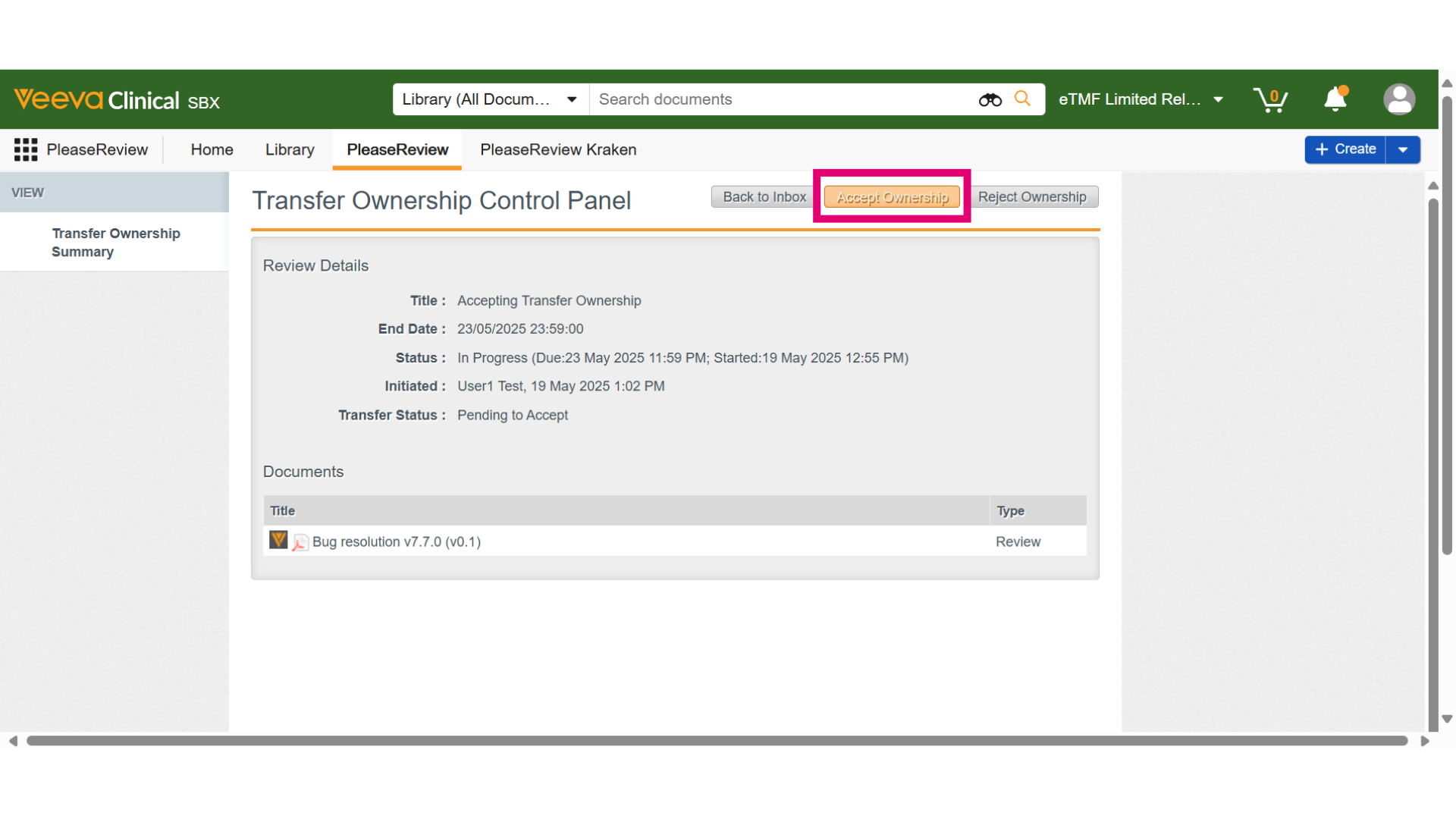The image size is (1456, 819).
Task: Open the shopping cart icon
Action: coord(1270,99)
